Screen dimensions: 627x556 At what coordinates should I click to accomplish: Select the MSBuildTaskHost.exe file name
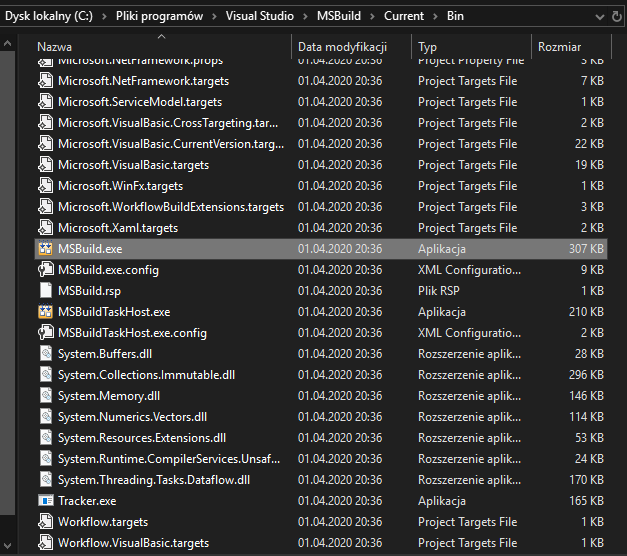click(114, 312)
